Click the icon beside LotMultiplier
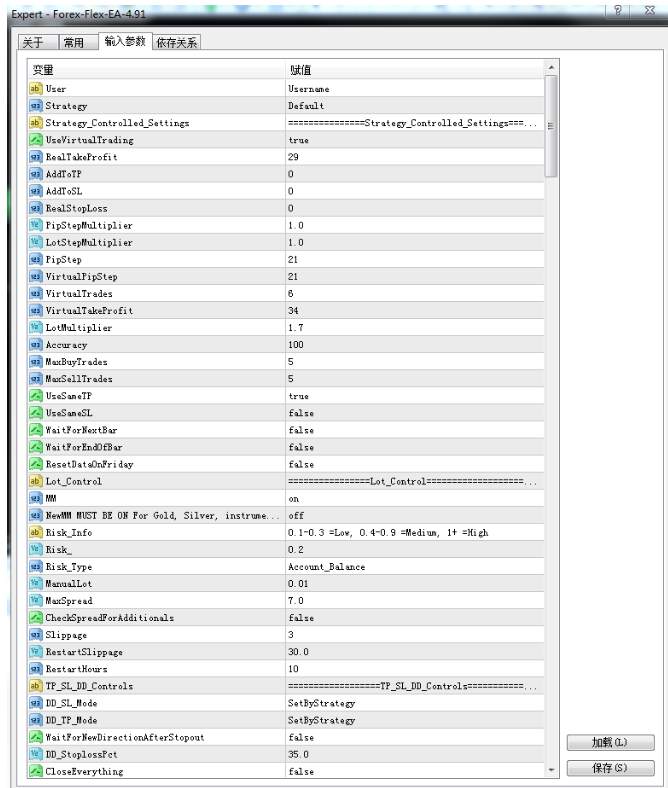The width and height of the screenshot is (668, 788). point(35,328)
